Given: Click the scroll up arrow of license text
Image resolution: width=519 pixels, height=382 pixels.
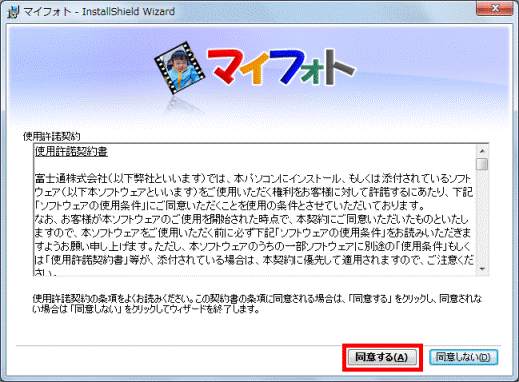Looking at the screenshot, I should (482, 151).
